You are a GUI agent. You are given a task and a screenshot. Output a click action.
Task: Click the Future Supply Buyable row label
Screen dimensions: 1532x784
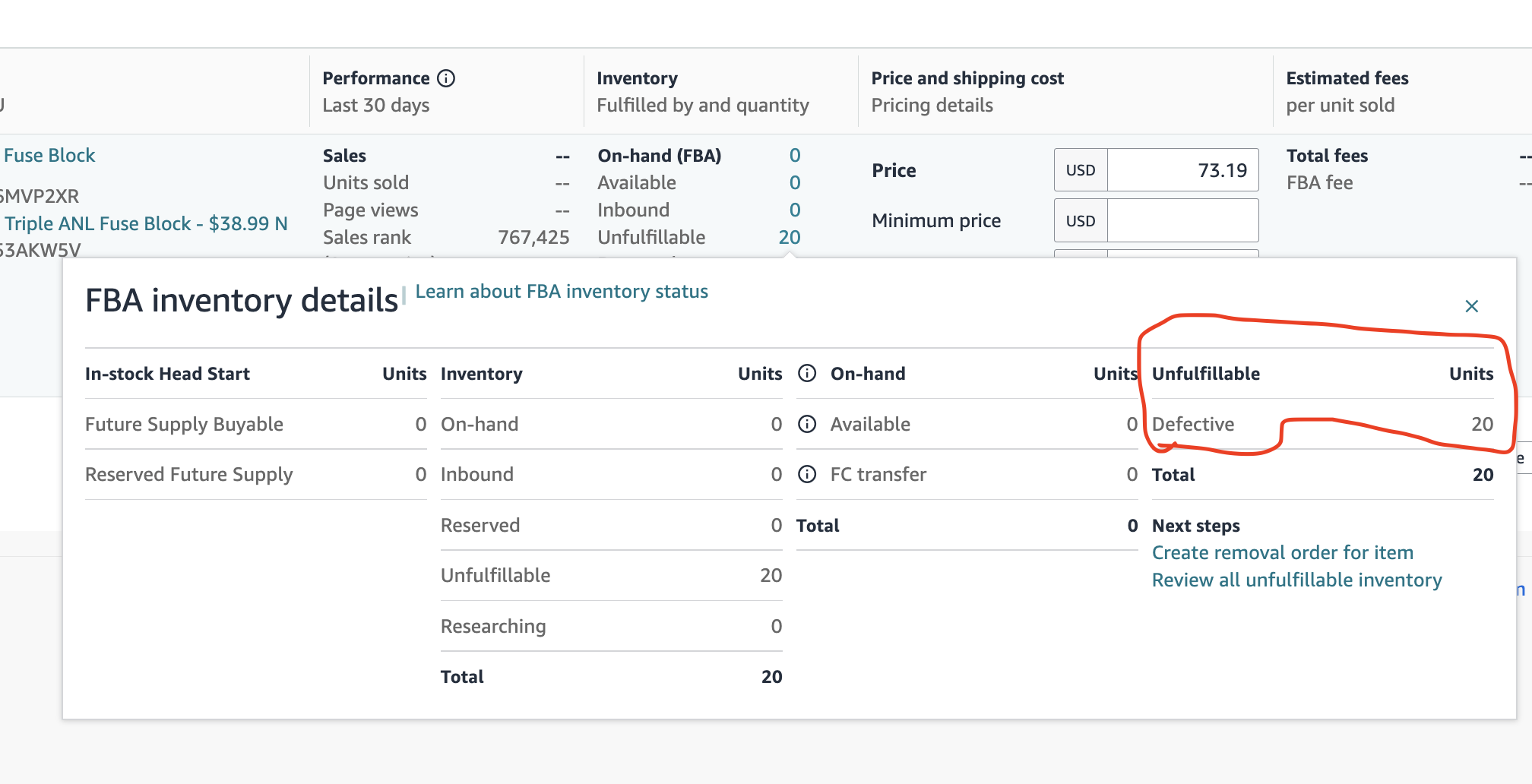click(184, 424)
